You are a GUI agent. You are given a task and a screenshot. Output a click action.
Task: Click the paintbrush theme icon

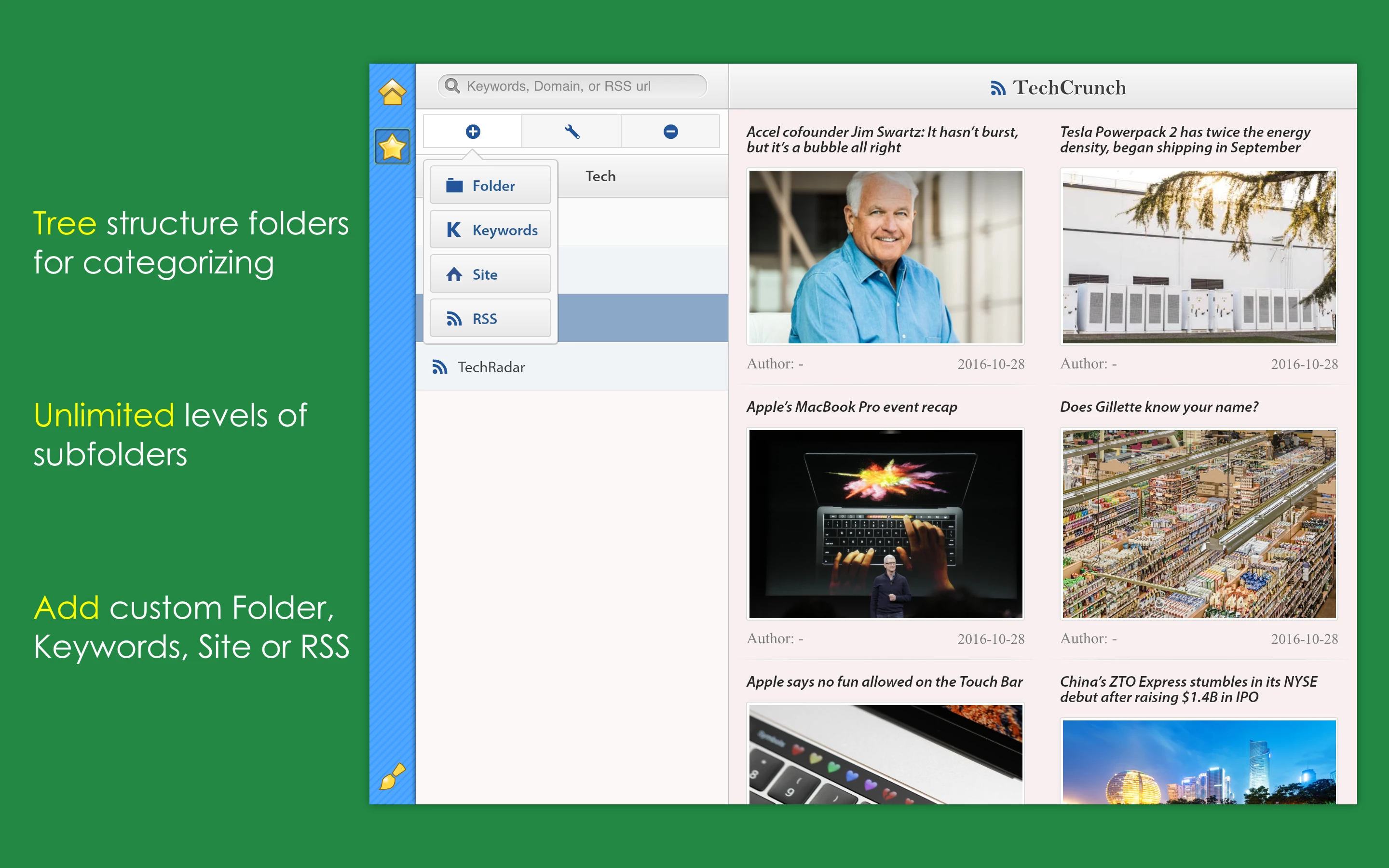(x=392, y=776)
